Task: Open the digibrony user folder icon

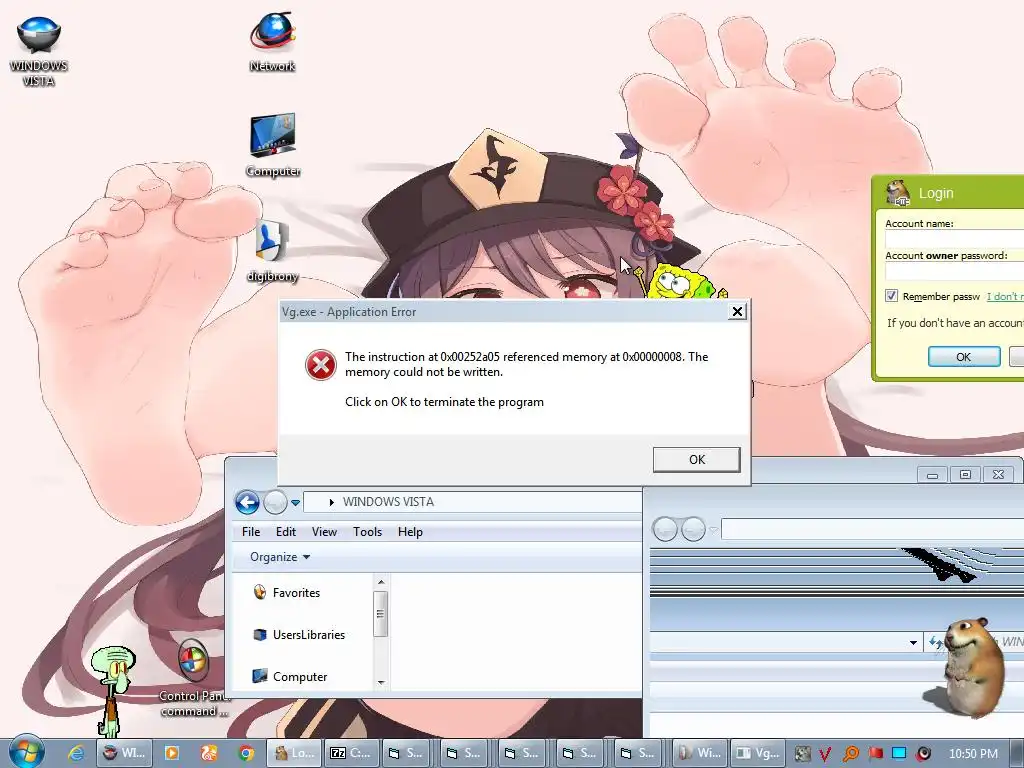Action: coord(272,251)
